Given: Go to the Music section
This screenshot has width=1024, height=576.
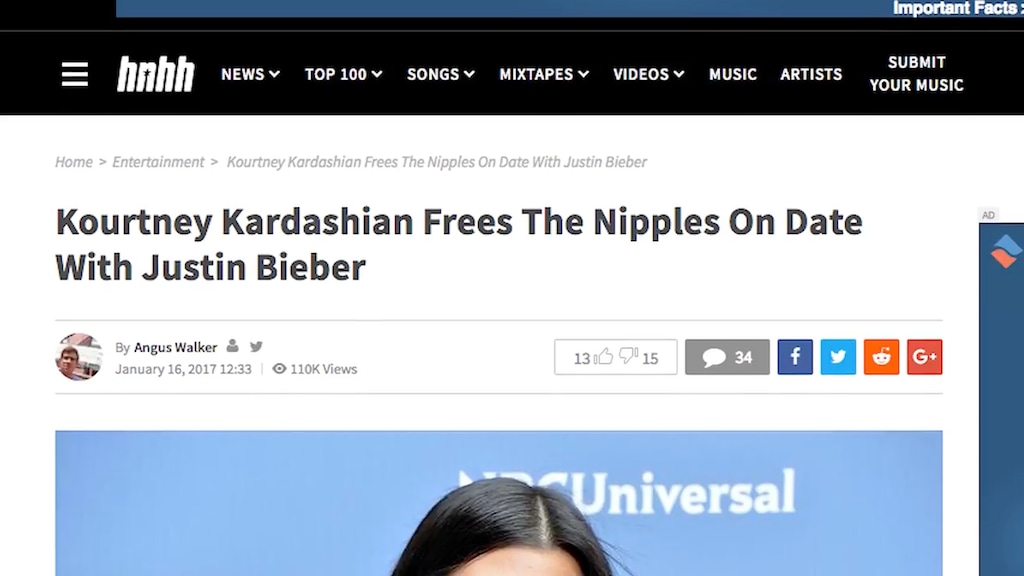Looking at the screenshot, I should [x=733, y=74].
